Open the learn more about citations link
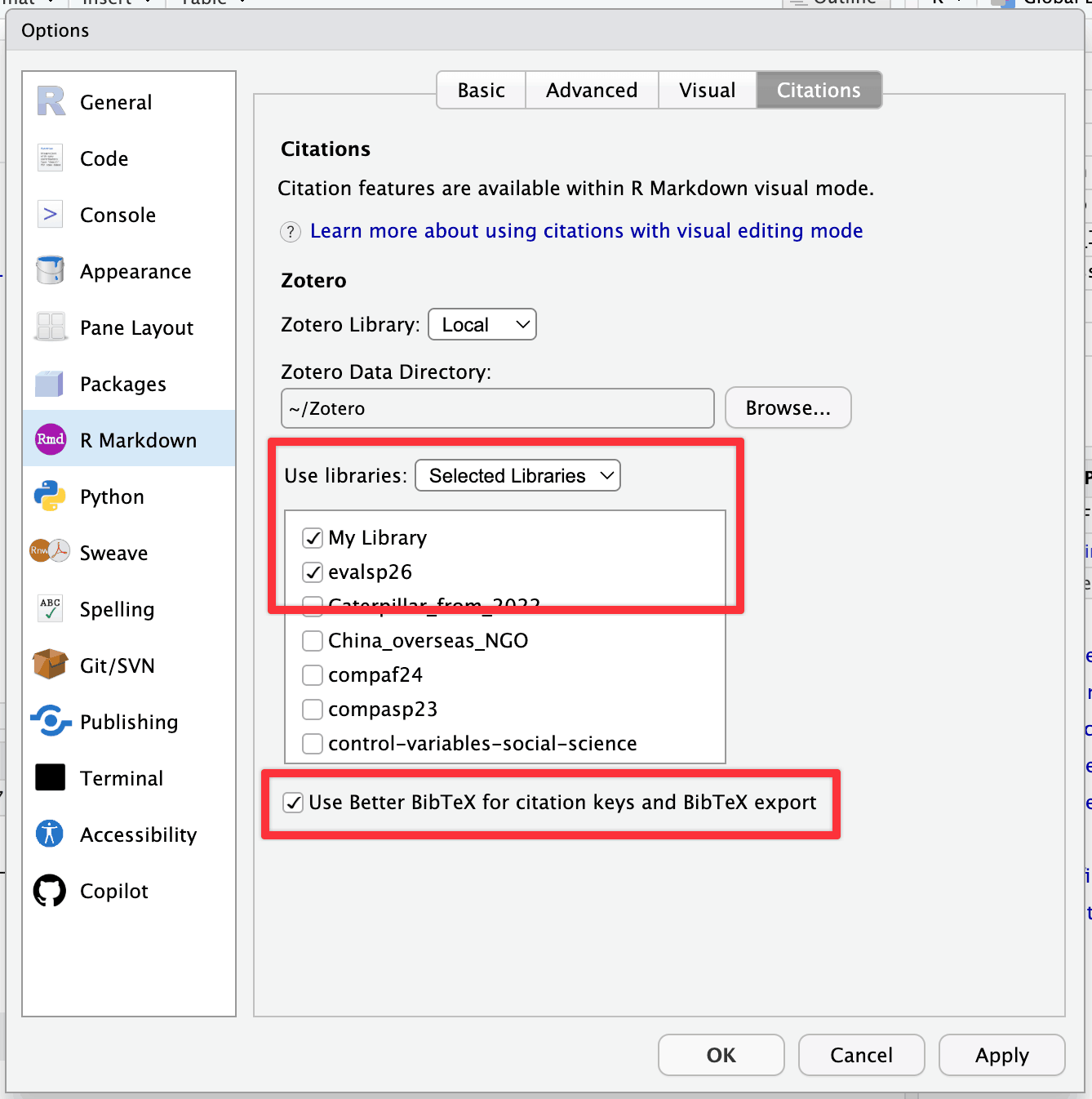This screenshot has height=1099, width=1092. 586,231
